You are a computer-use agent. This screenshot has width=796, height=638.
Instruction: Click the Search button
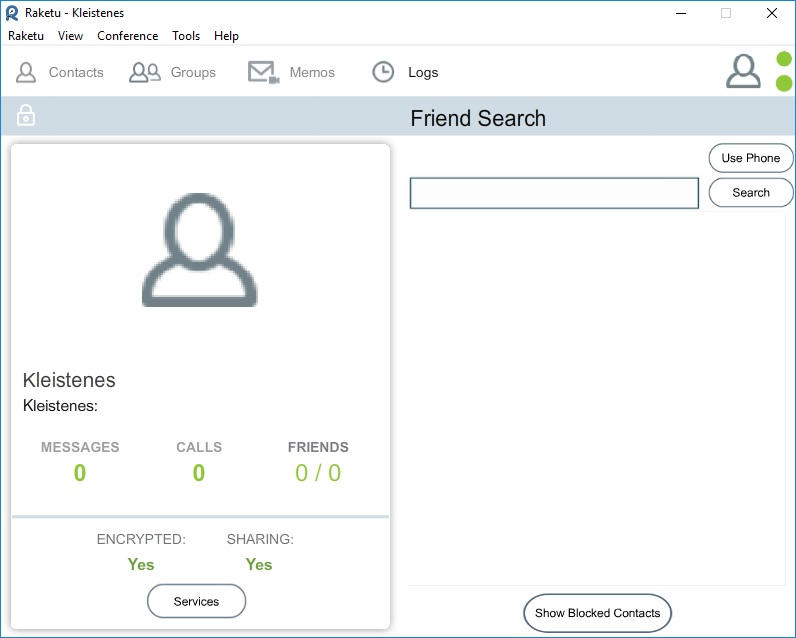click(751, 192)
